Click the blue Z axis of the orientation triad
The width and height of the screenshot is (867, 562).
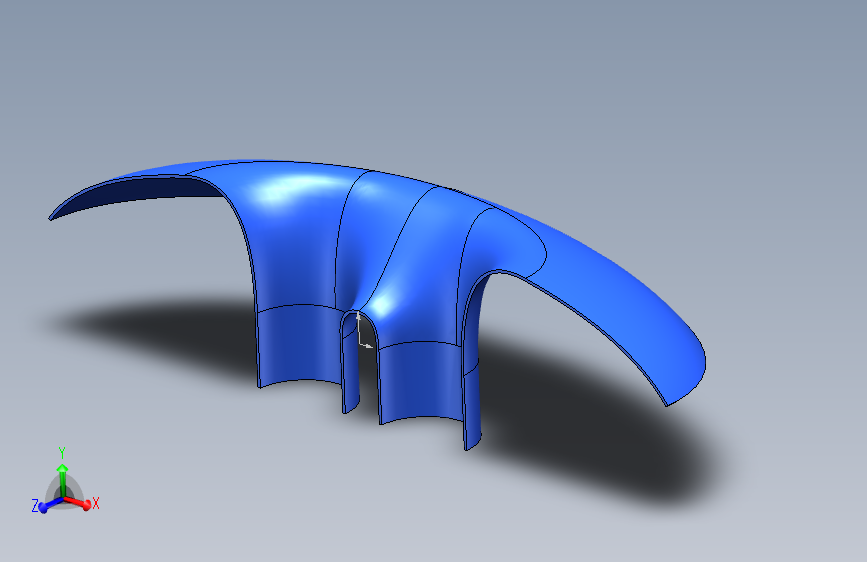tap(51, 504)
